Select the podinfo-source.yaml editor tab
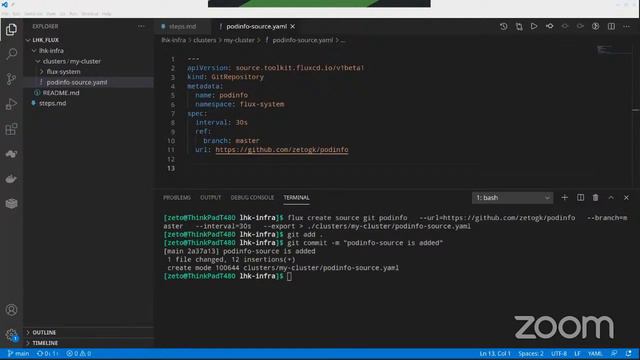The height and width of the screenshot is (360, 640). [256, 26]
